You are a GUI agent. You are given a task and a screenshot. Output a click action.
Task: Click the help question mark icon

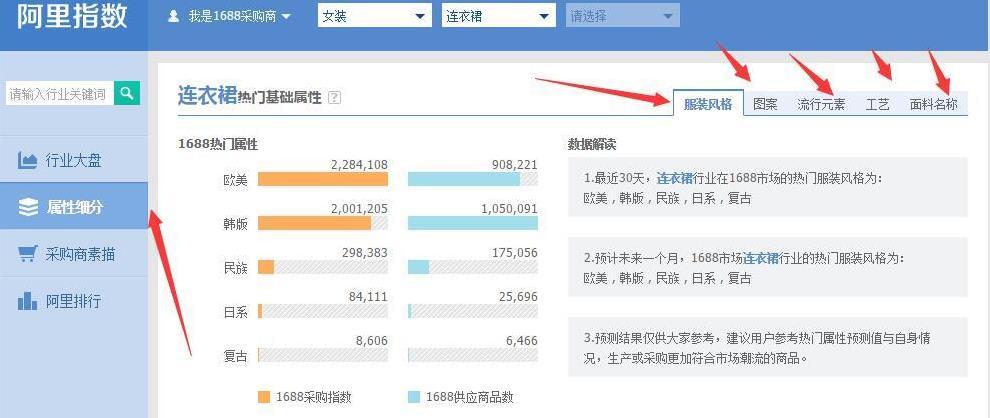[x=335, y=98]
